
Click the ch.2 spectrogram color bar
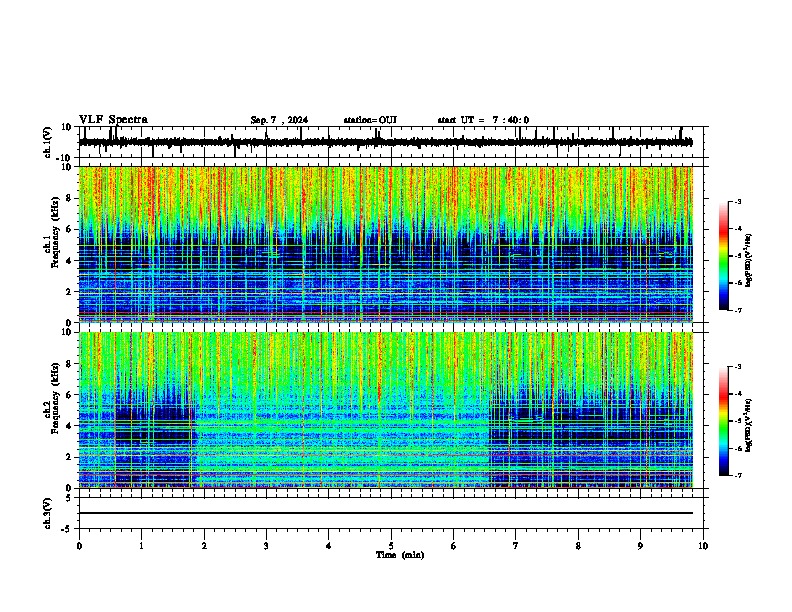(x=724, y=421)
